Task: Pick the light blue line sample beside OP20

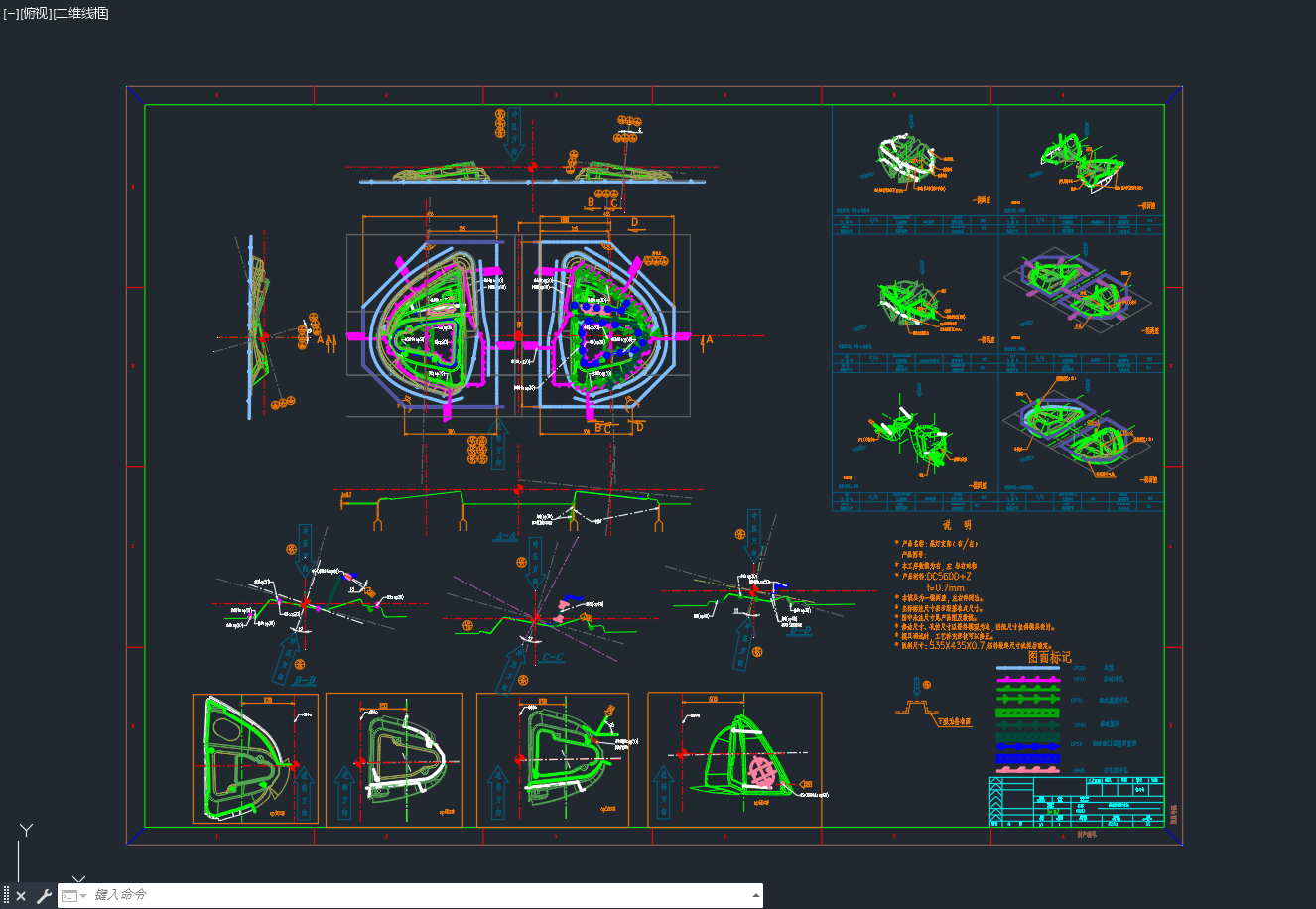Action: pos(1028,668)
